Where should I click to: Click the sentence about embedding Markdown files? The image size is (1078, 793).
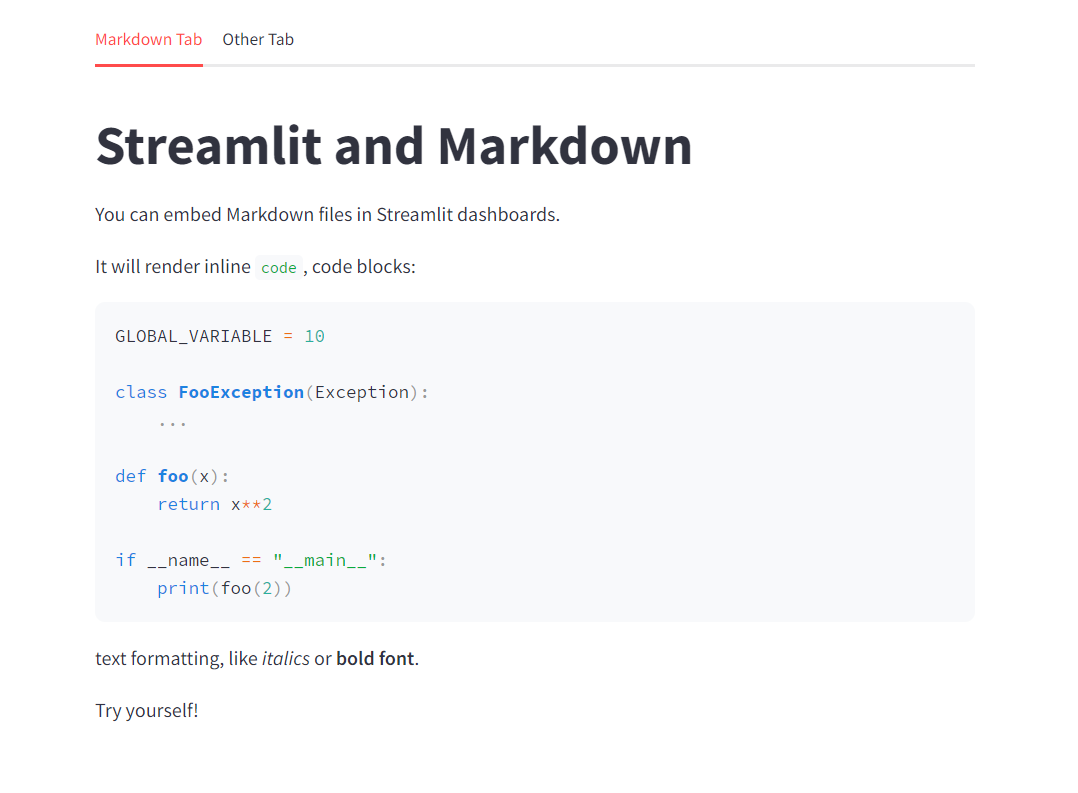click(327, 215)
